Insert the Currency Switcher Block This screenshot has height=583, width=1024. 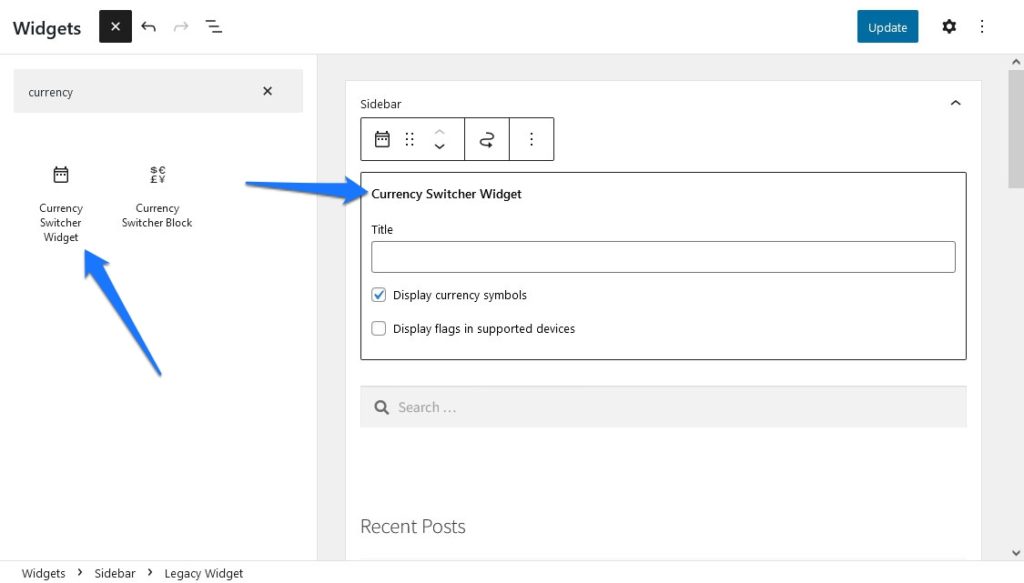coord(157,197)
